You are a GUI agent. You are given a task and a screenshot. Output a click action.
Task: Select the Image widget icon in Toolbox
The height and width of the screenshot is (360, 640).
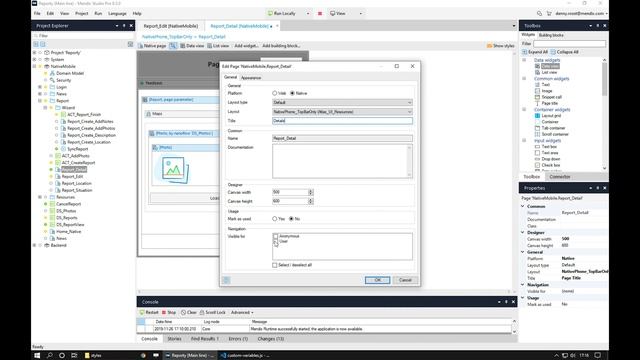coord(537,91)
